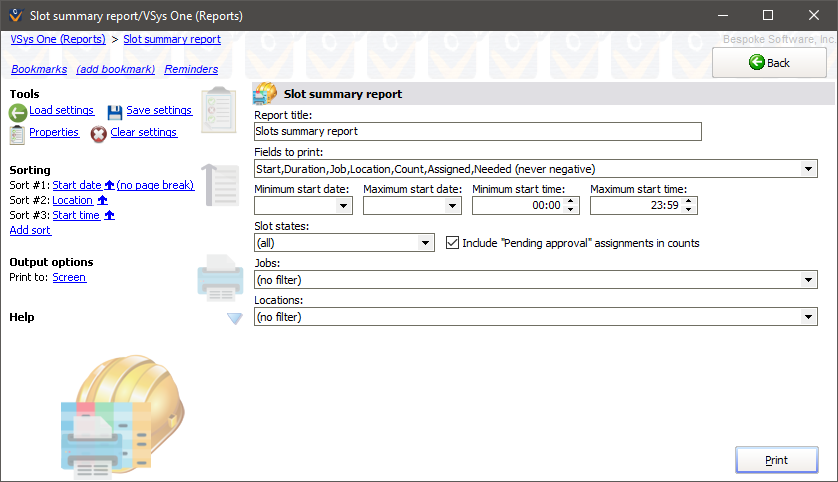
Task: Click the red Clear settings icon
Action: (98, 134)
